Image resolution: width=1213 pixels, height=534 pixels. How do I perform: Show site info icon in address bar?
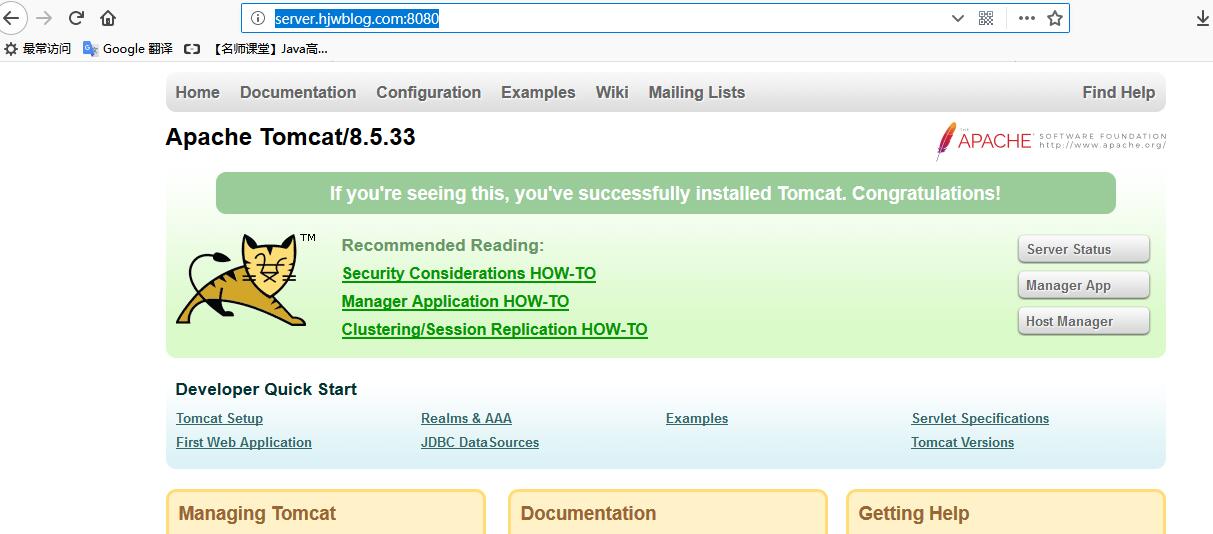[x=257, y=18]
